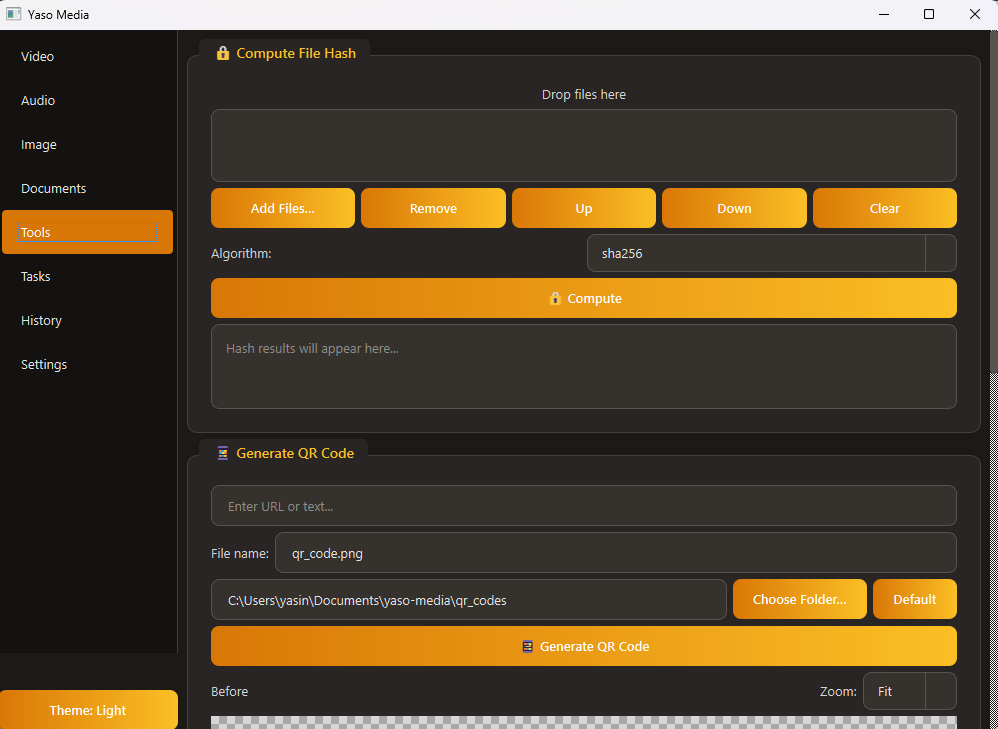This screenshot has width=998, height=729.
Task: Click the File name: label
Action: tap(240, 553)
